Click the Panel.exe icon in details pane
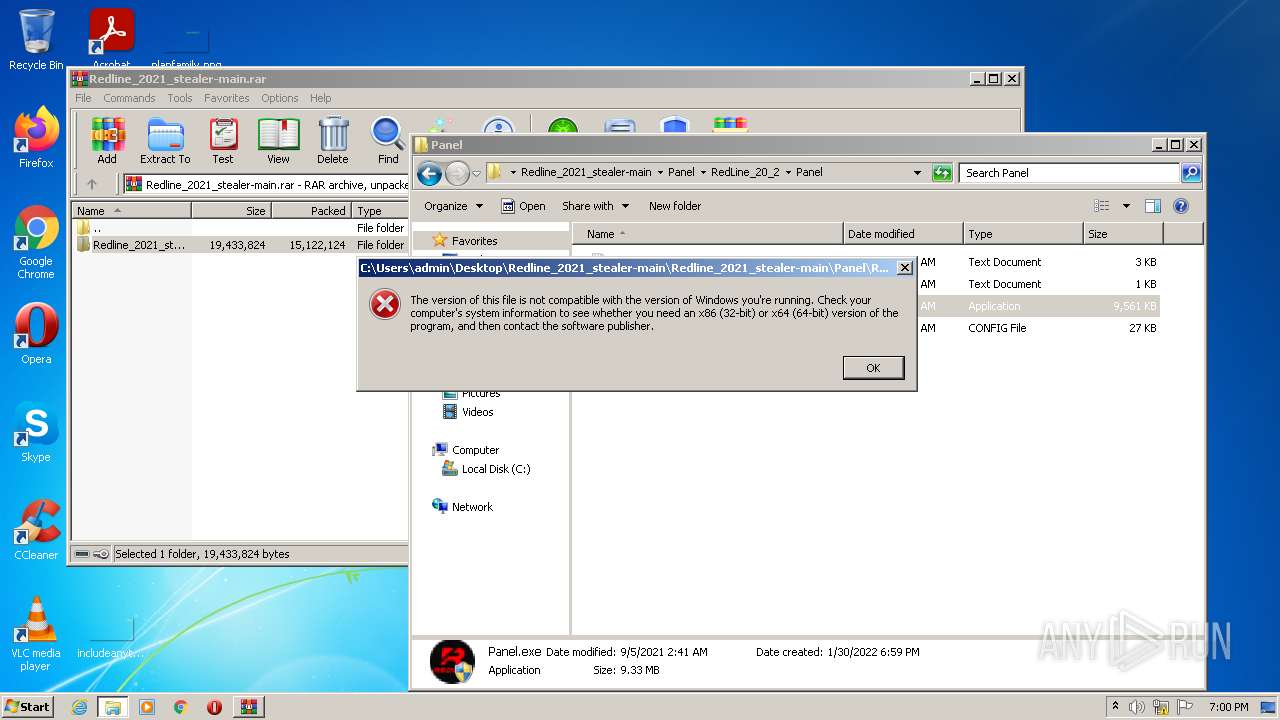The height and width of the screenshot is (720, 1280). click(452, 661)
